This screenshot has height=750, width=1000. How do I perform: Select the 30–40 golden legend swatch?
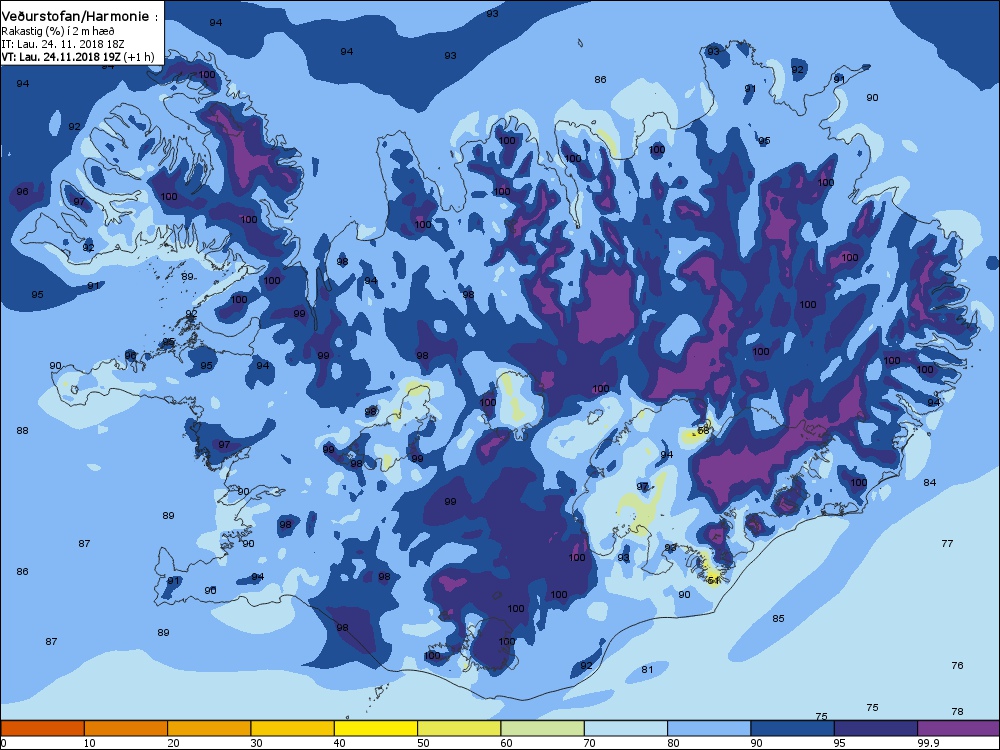[293, 728]
